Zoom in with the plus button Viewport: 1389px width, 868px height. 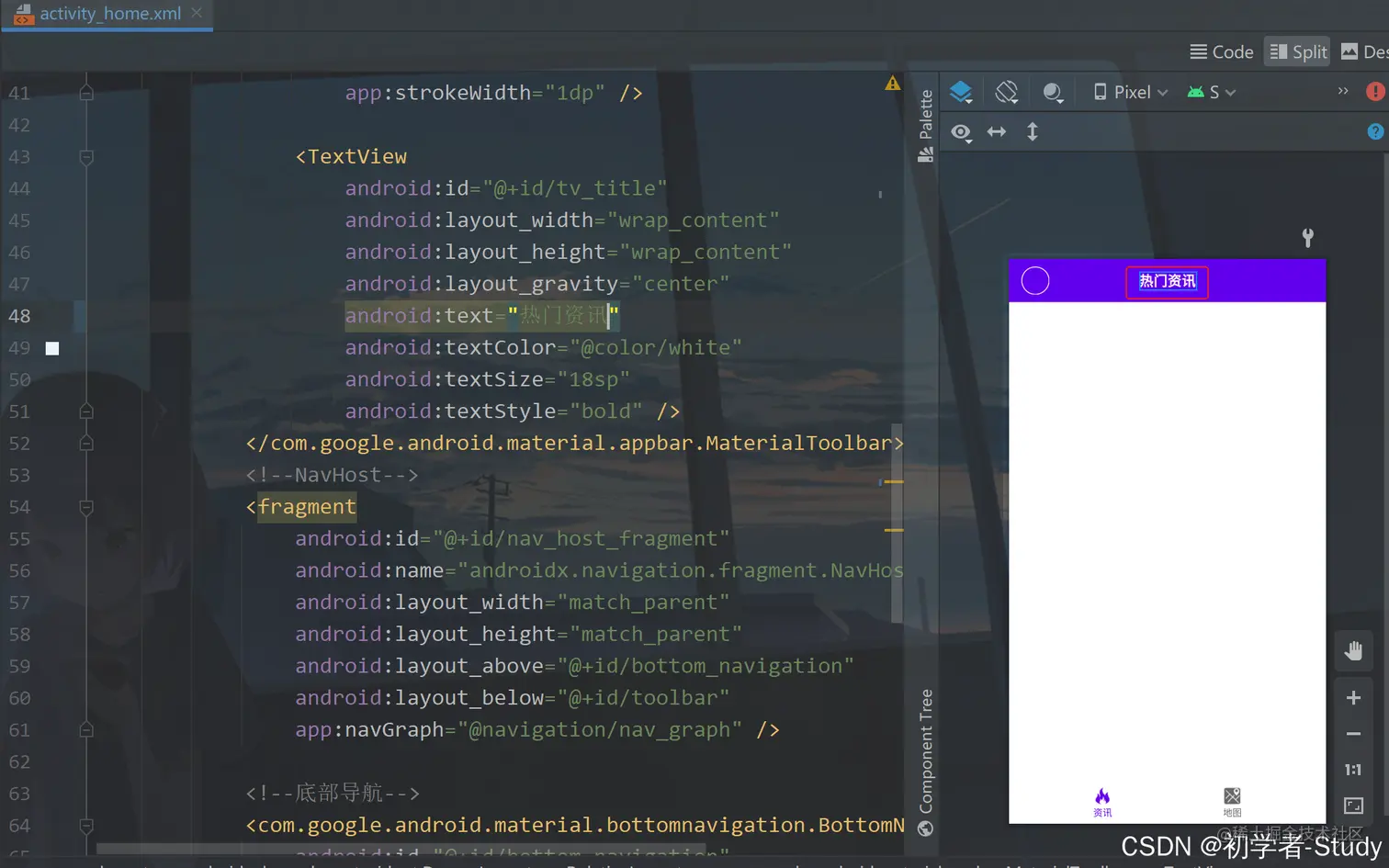point(1353,698)
